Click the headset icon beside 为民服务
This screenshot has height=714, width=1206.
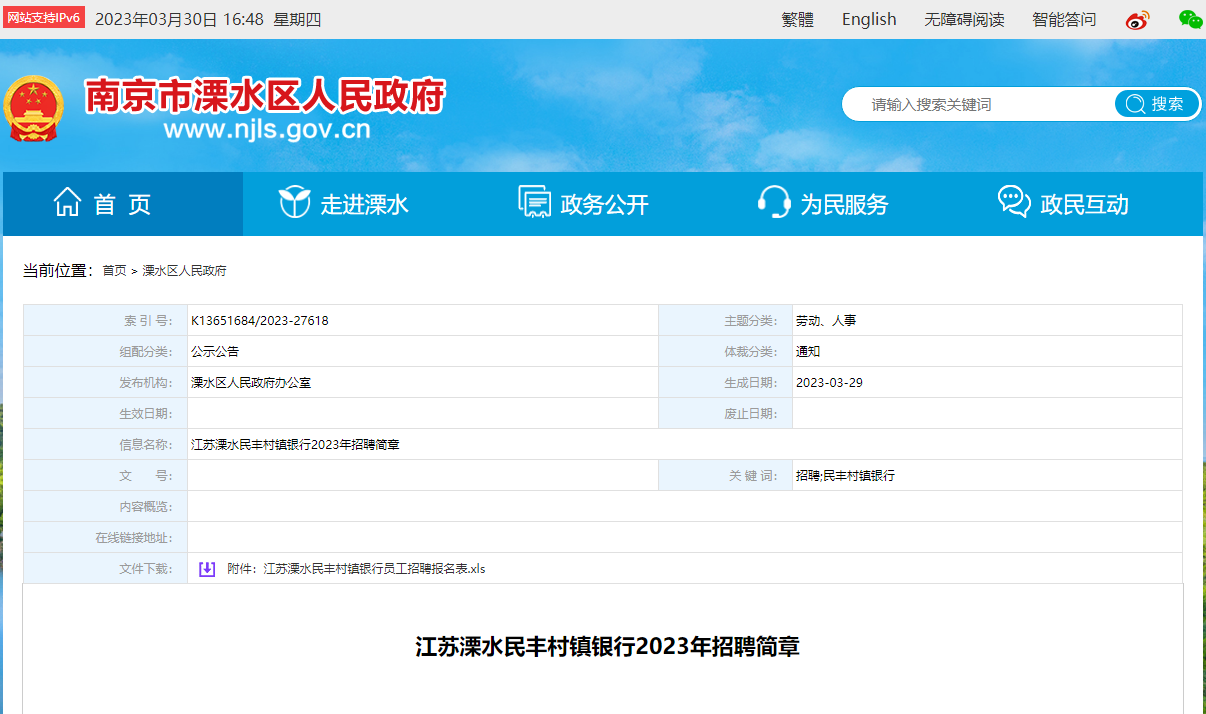pos(774,203)
